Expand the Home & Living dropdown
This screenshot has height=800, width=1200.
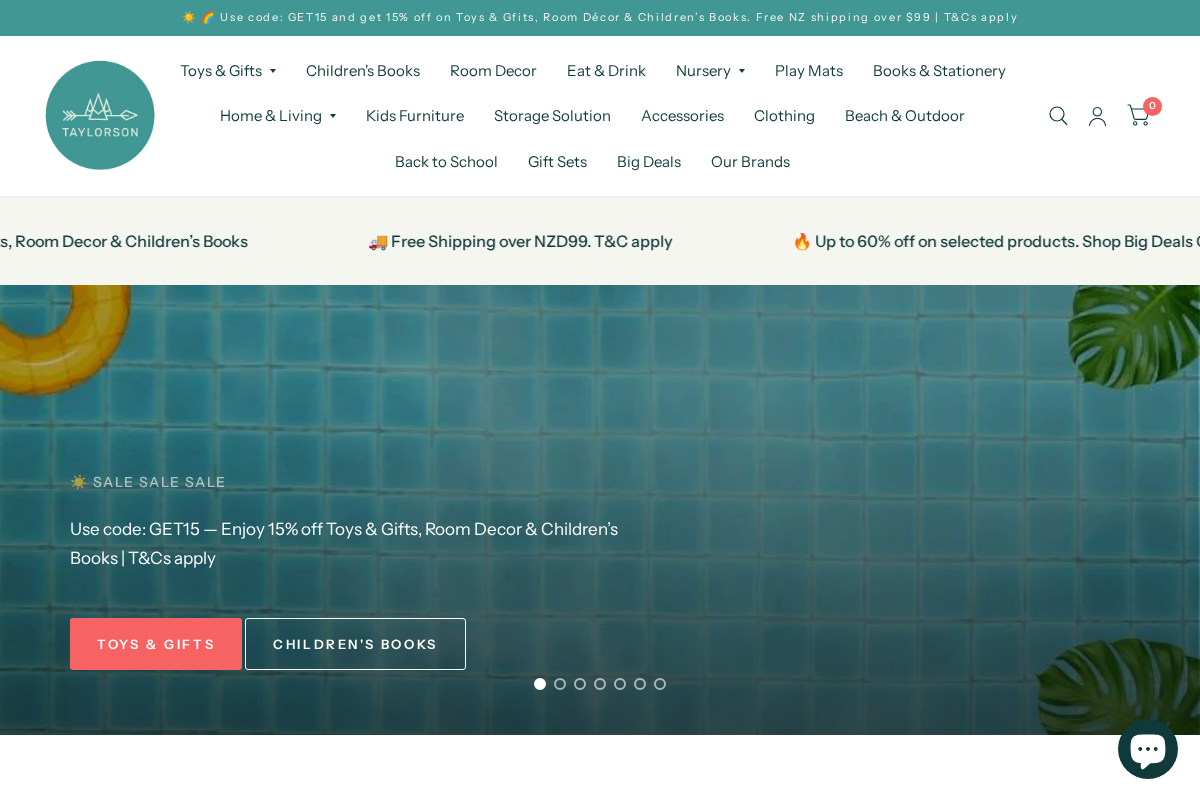[x=278, y=116]
